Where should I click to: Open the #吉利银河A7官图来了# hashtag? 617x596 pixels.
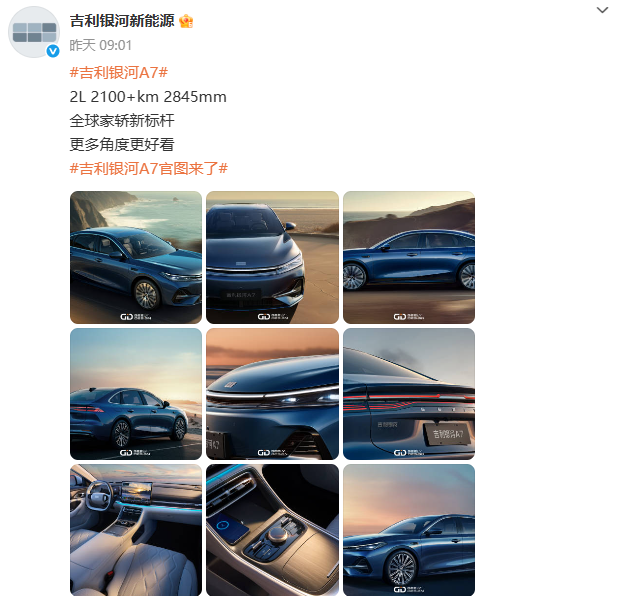click(149, 169)
